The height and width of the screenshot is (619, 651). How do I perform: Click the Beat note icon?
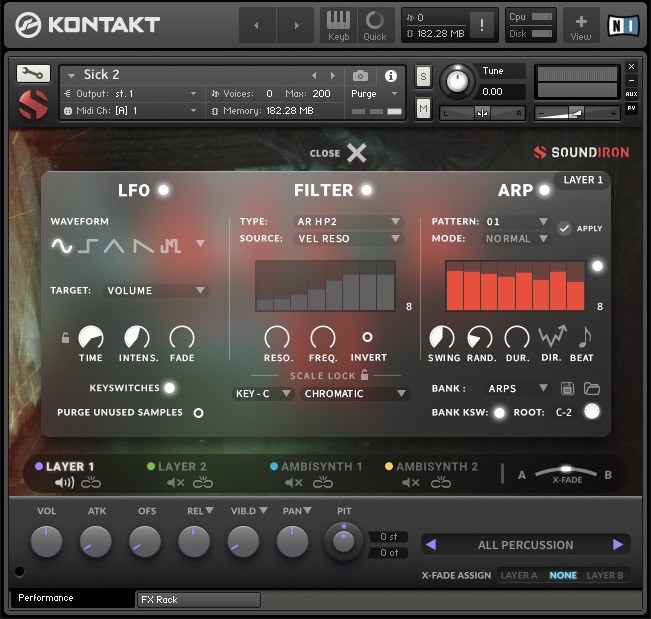click(x=583, y=338)
